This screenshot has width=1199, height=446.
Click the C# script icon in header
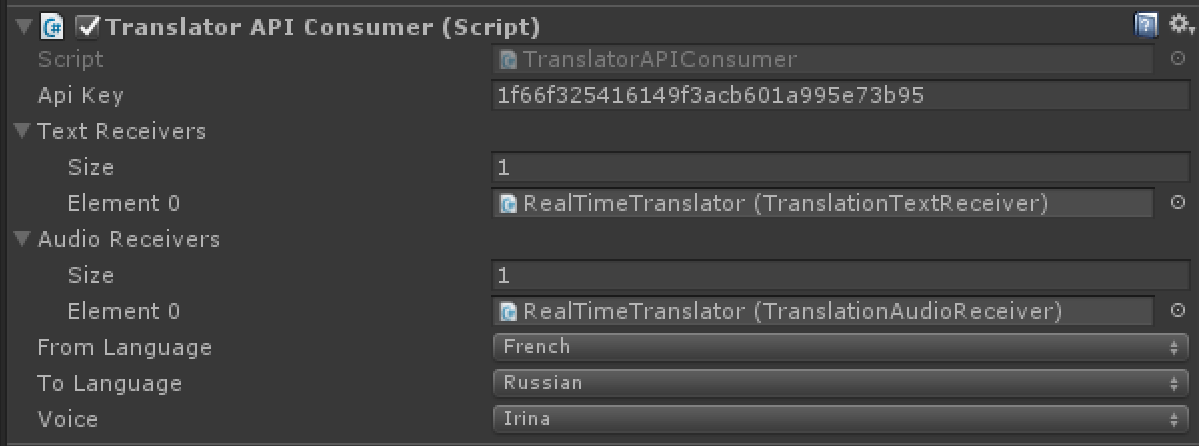[54, 28]
